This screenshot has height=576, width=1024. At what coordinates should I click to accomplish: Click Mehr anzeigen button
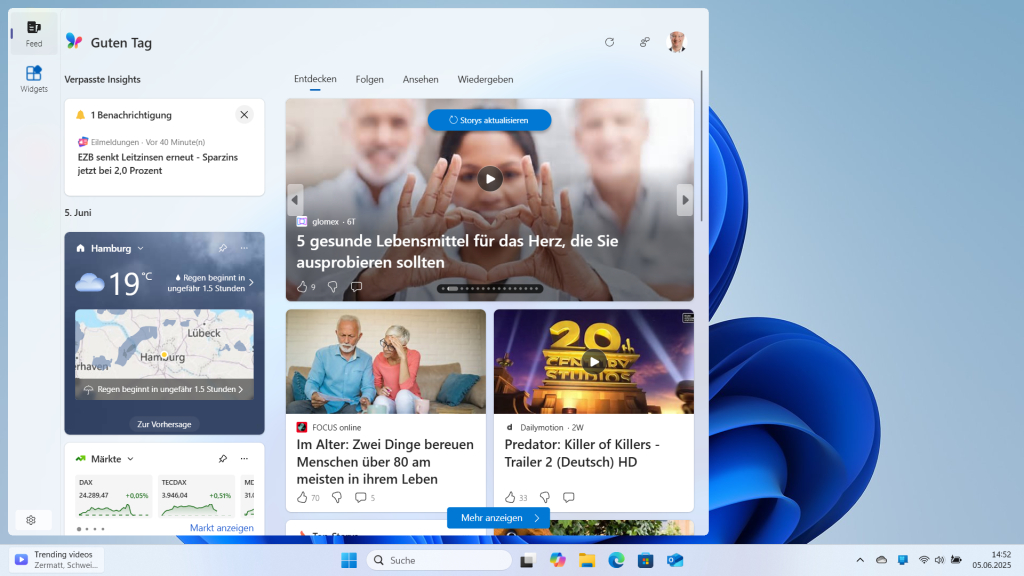498,518
